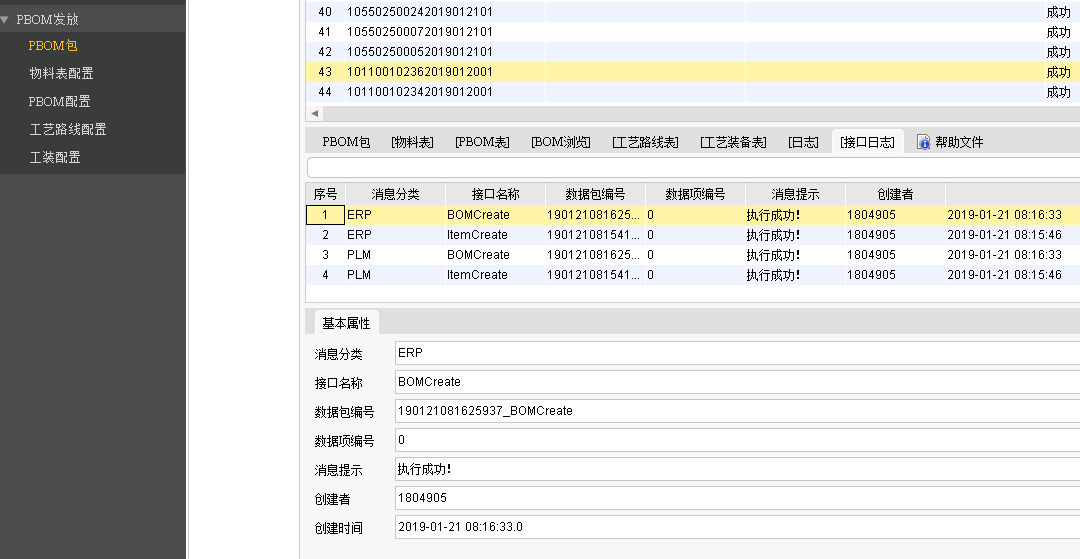Open the 帮助文件 help icon
The width and height of the screenshot is (1080, 559).
[x=924, y=142]
